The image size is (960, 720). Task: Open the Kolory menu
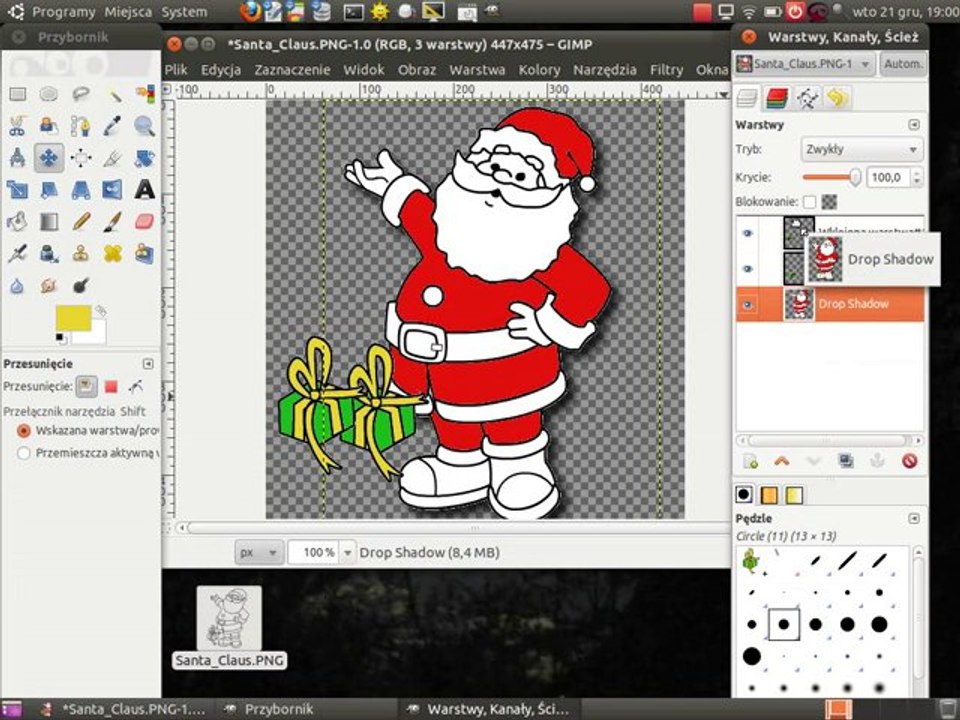tap(539, 70)
